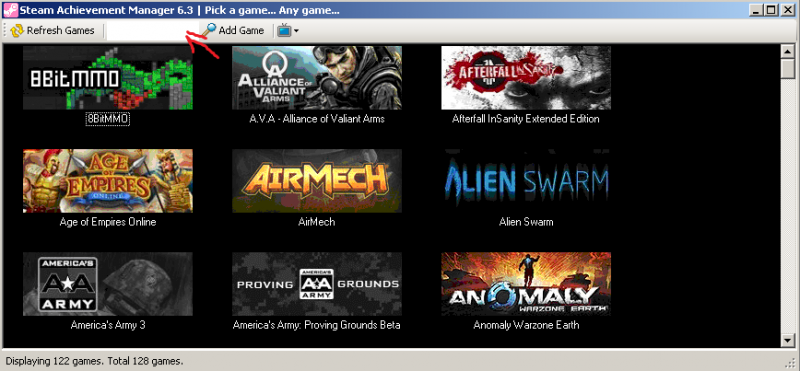
Task: Click the TV filter games icon
Action: [284, 31]
